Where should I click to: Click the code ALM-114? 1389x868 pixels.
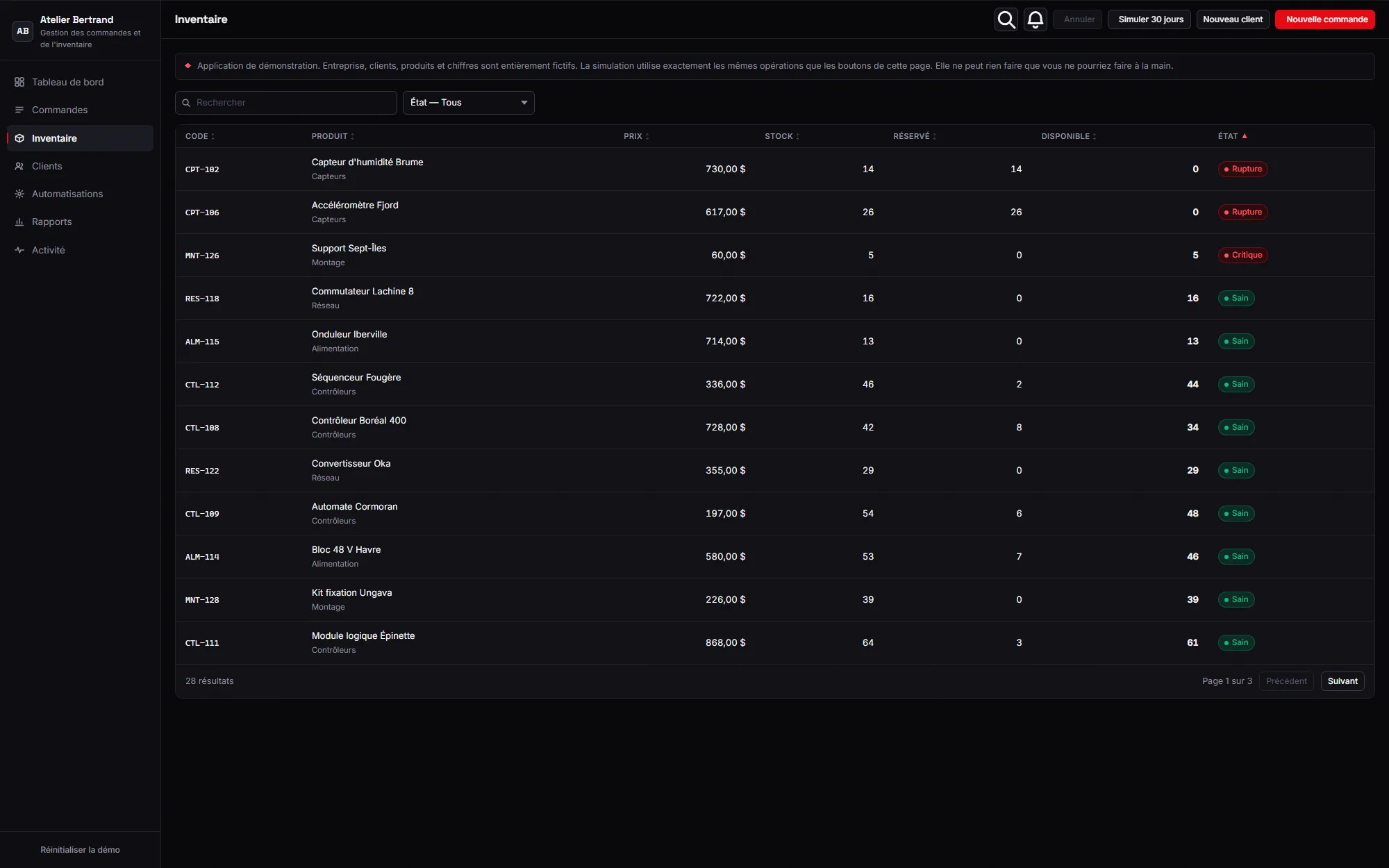pyautogui.click(x=202, y=557)
